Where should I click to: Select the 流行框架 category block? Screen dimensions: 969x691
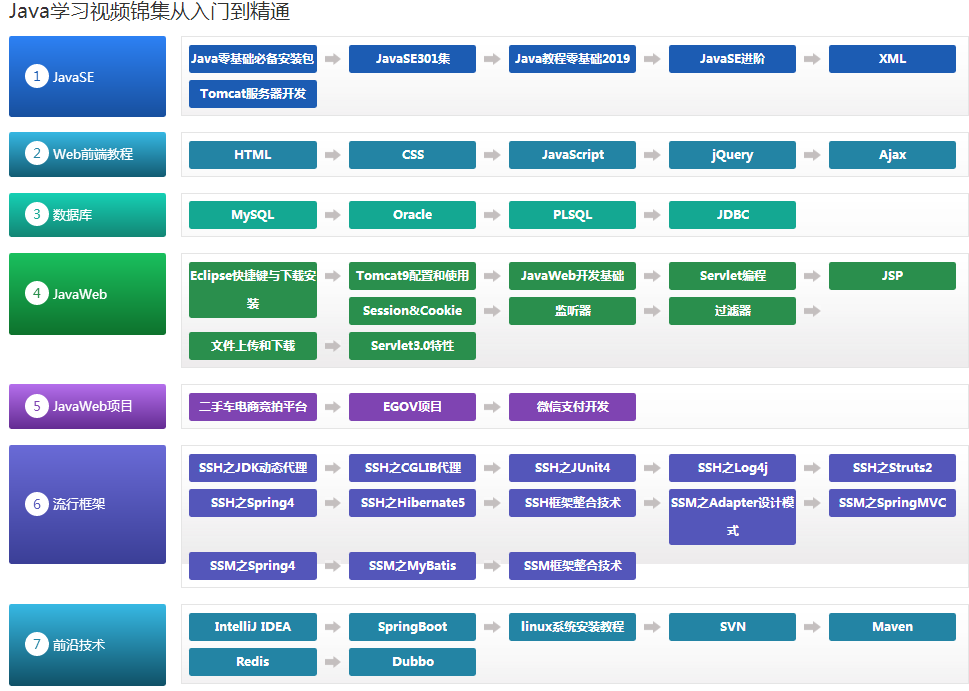coord(87,504)
